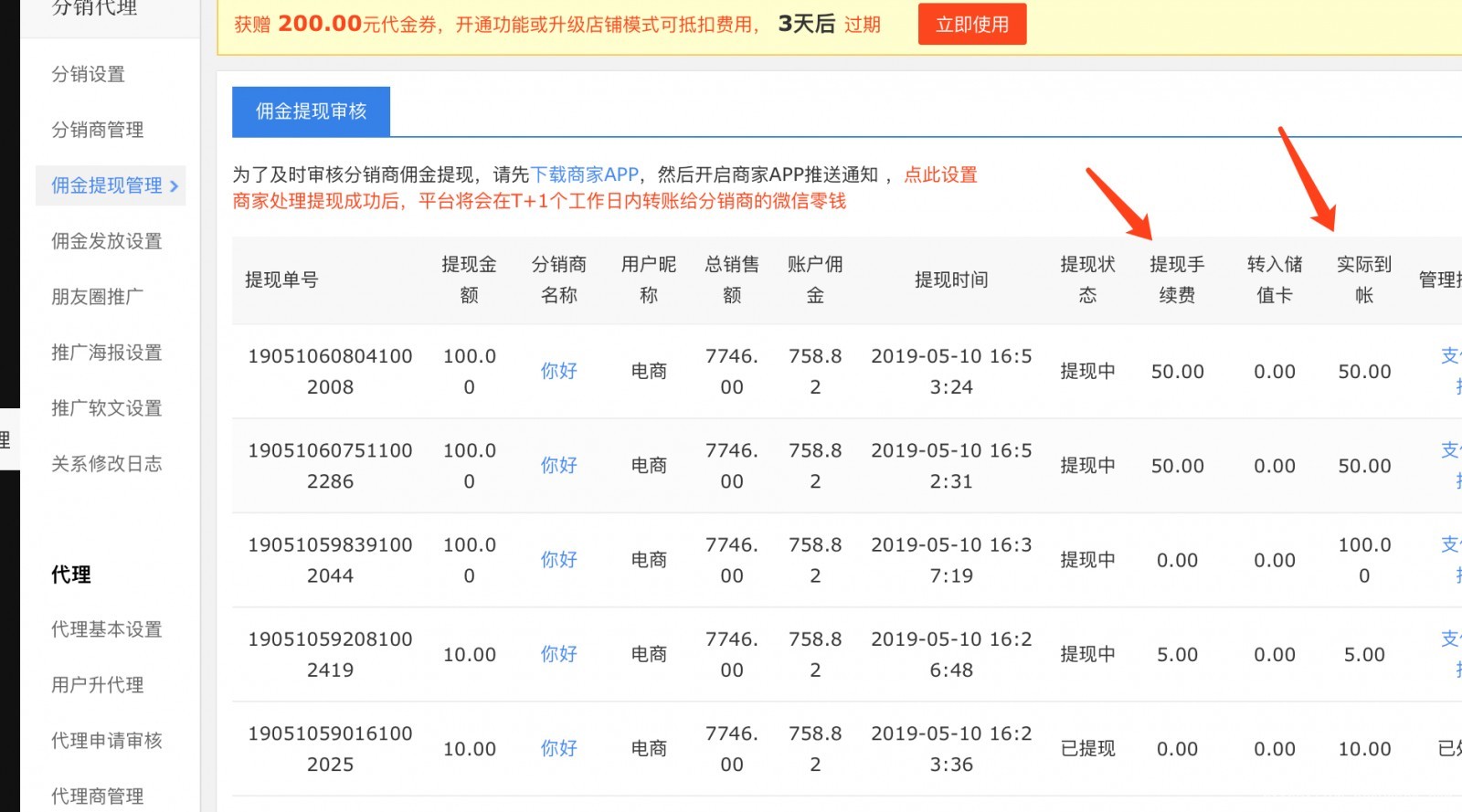The height and width of the screenshot is (812, 1462).
Task: Click 你好 link in order 190510598391002044 row
Action: 558,560
